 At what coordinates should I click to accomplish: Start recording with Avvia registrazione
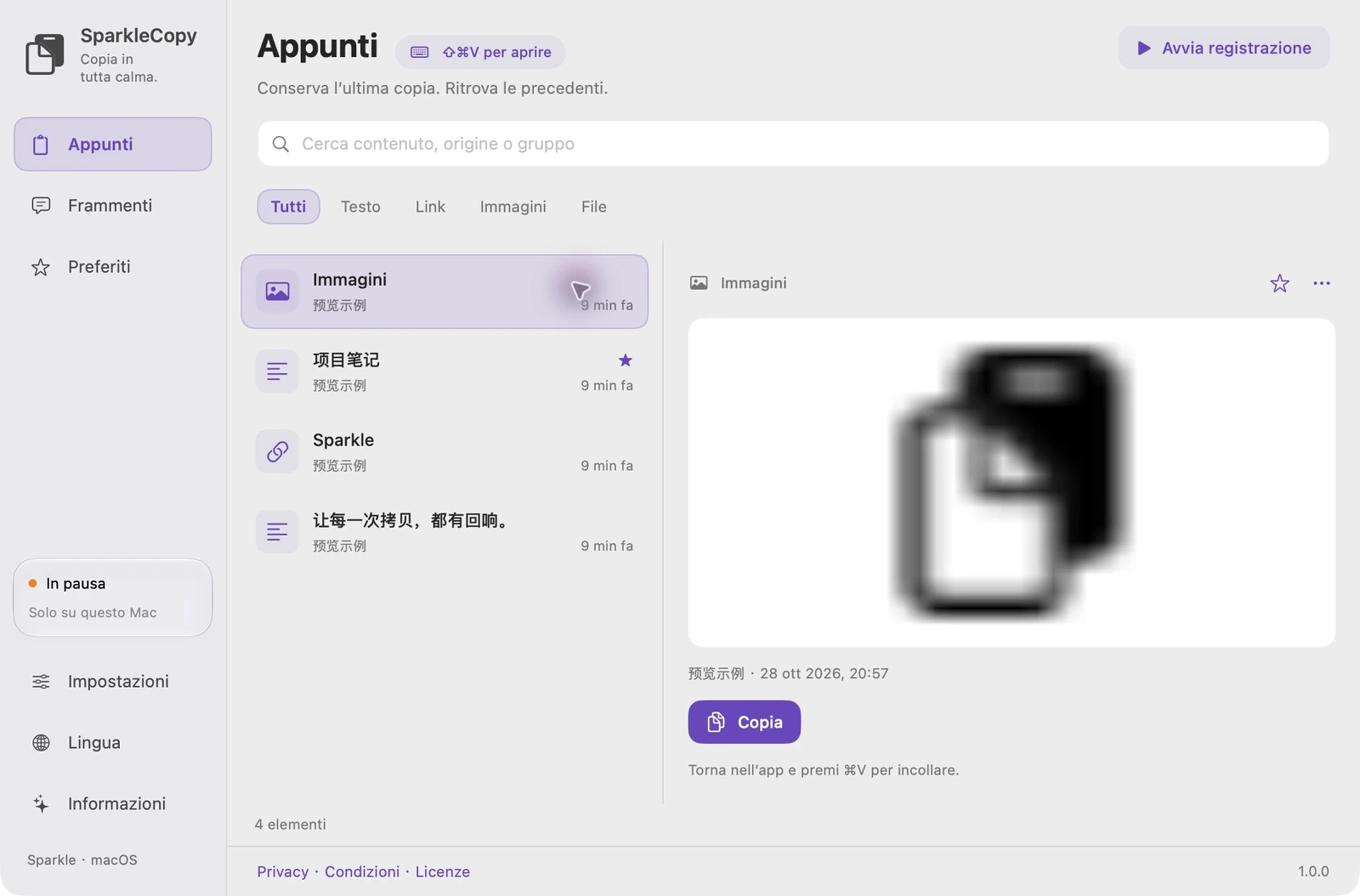[1224, 48]
